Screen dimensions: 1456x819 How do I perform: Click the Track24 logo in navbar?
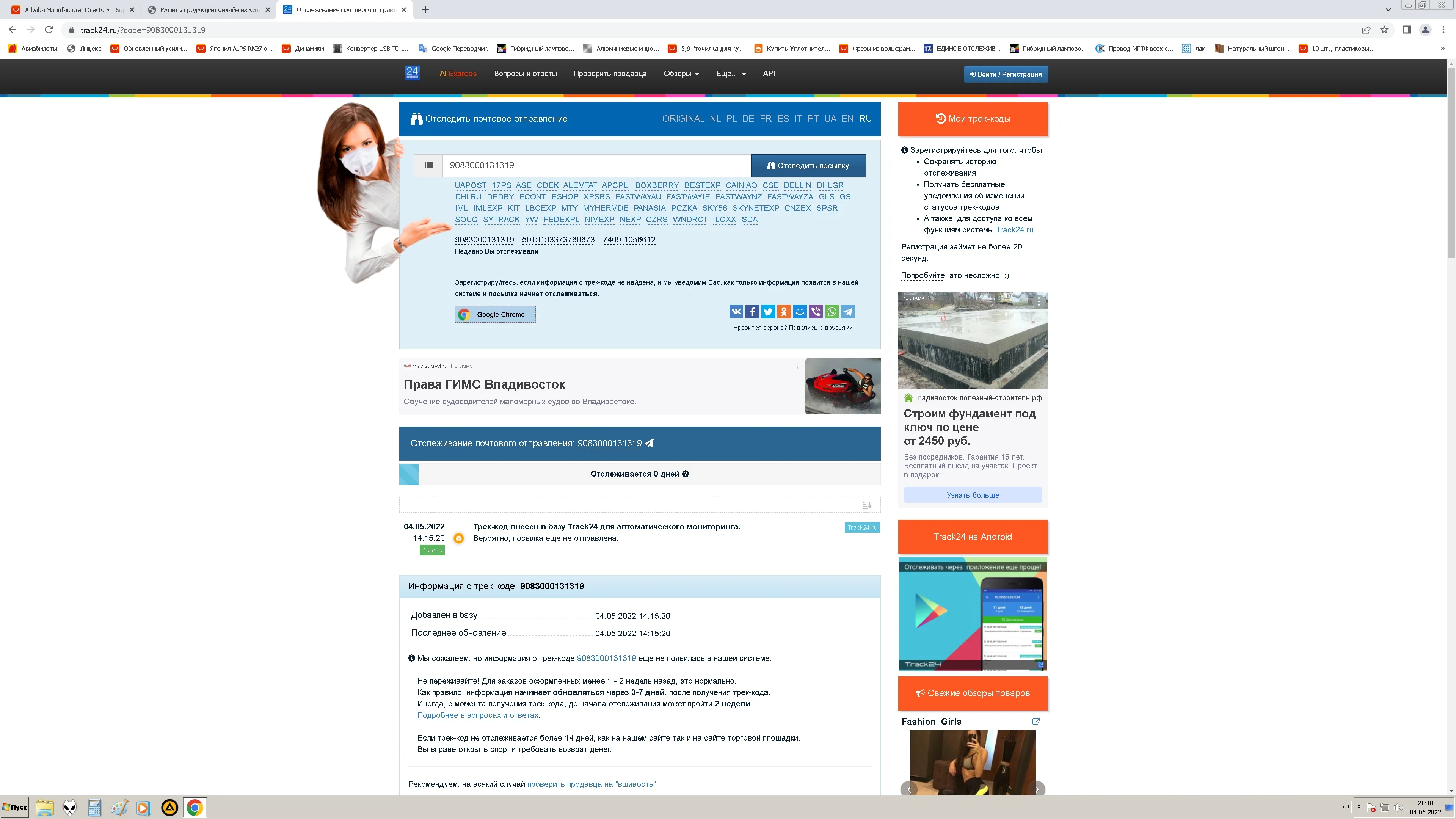click(412, 73)
